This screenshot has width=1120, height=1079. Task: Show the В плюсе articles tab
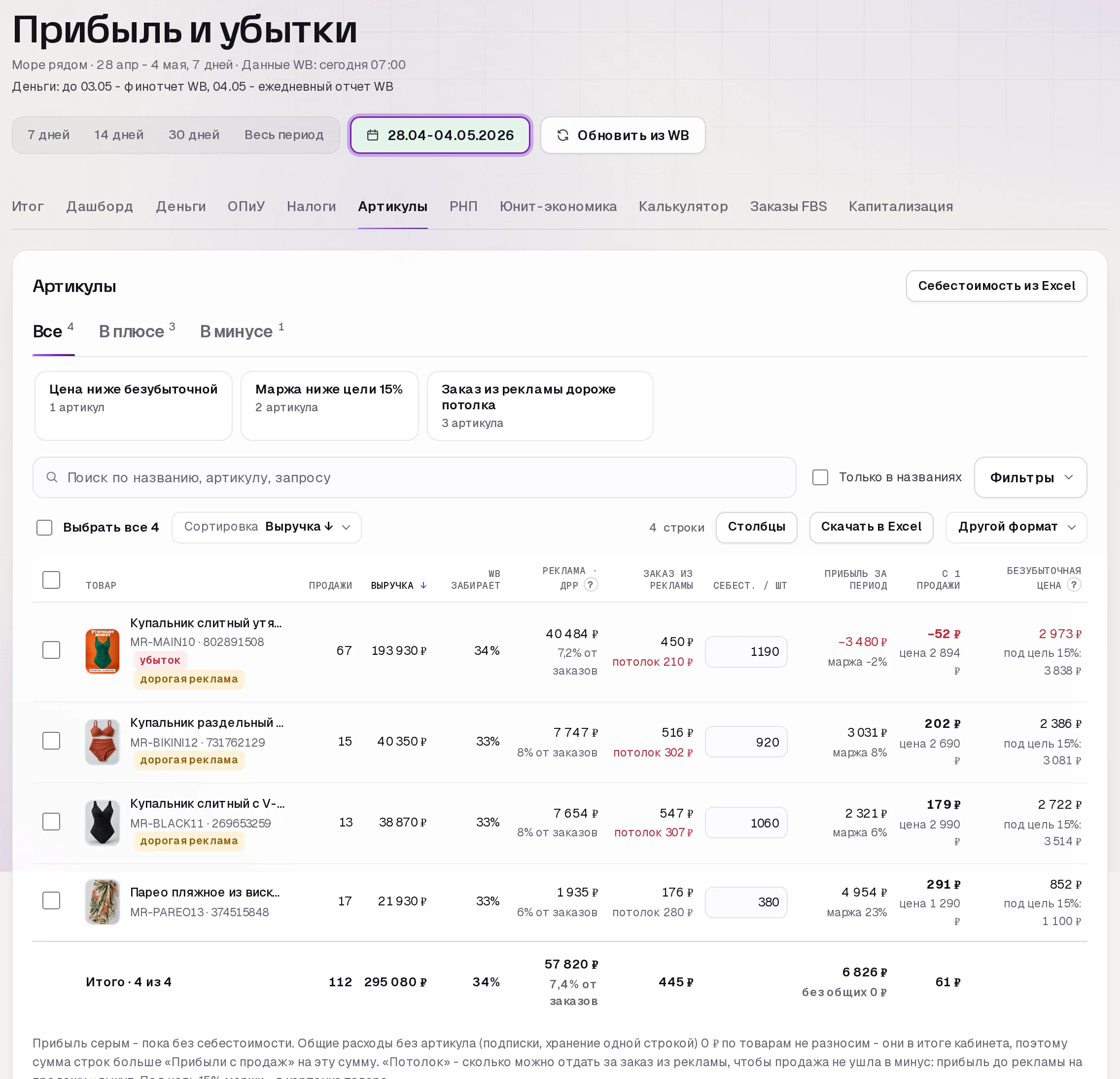point(137,331)
